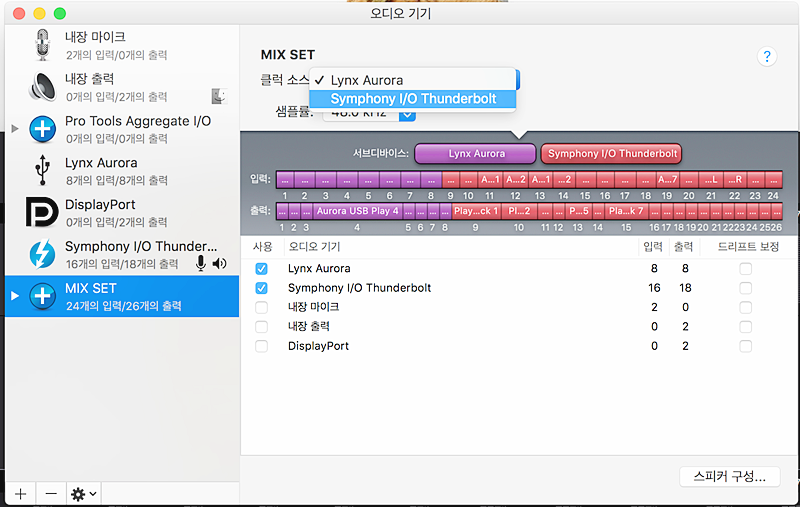Click the Pro Tools Aggregate I/O plus icon
The image size is (800, 507).
[43, 129]
